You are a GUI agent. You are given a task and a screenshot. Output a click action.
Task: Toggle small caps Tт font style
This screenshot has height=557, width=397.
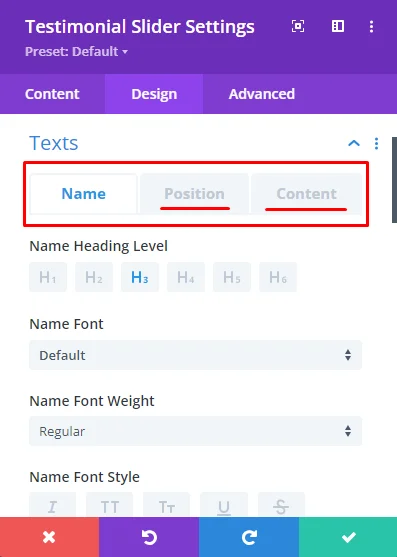167,505
